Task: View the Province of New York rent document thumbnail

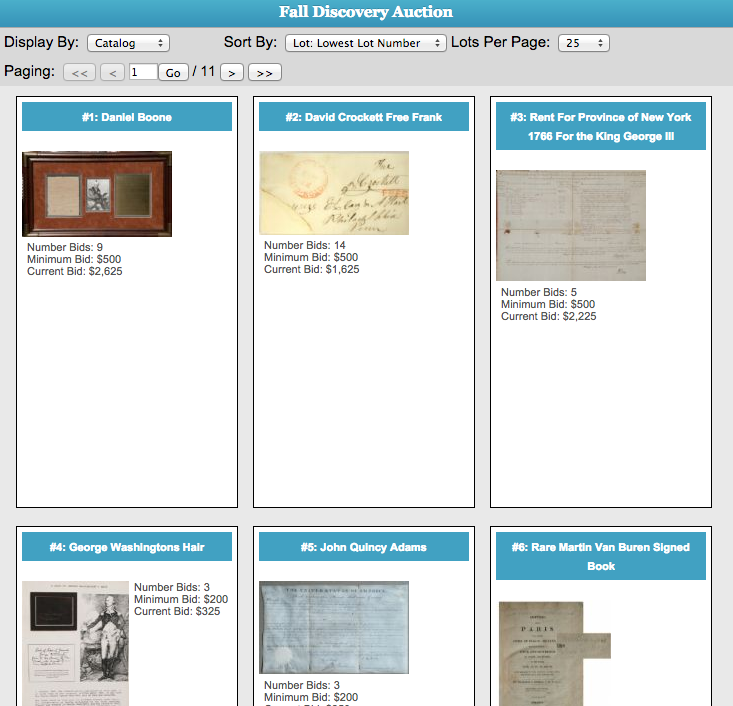Action: 571,225
